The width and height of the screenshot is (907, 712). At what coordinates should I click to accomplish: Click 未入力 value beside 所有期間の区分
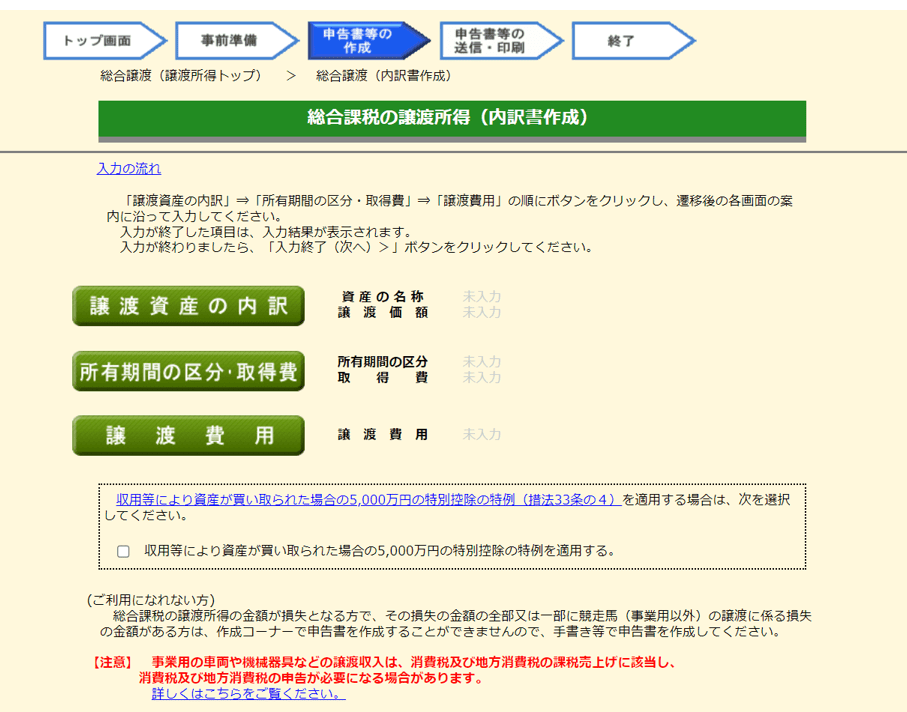click(482, 362)
